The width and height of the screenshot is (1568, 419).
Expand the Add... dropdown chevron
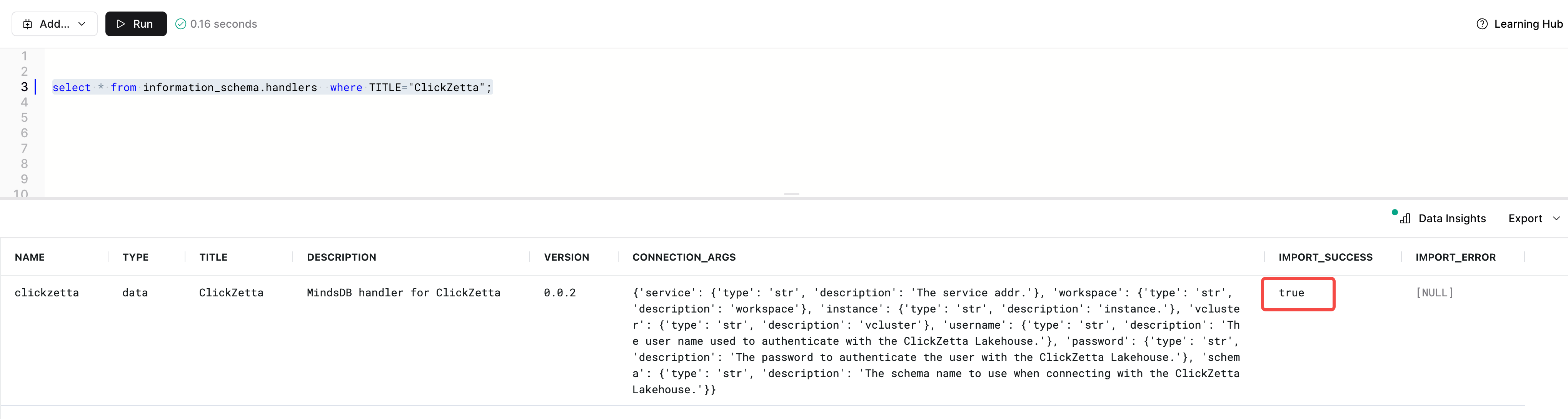point(82,24)
